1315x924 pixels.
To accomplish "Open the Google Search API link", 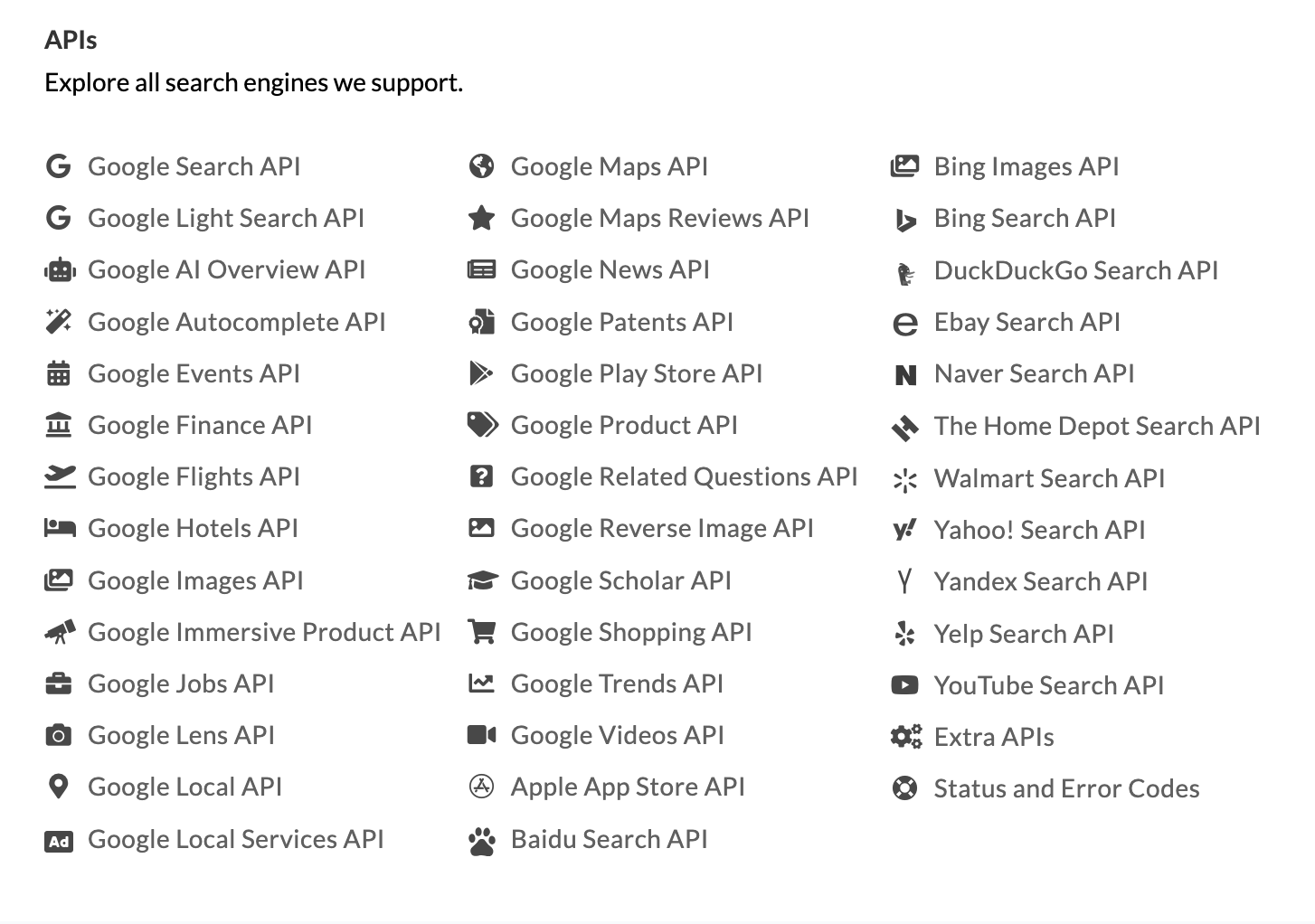I will 194,166.
